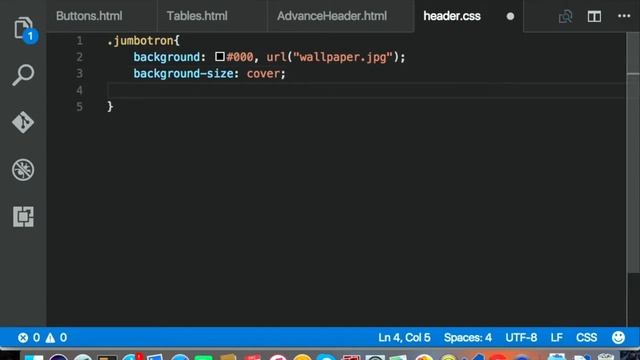Click the feedback smiley icon in status bar
640x360 pixels.
point(618,338)
